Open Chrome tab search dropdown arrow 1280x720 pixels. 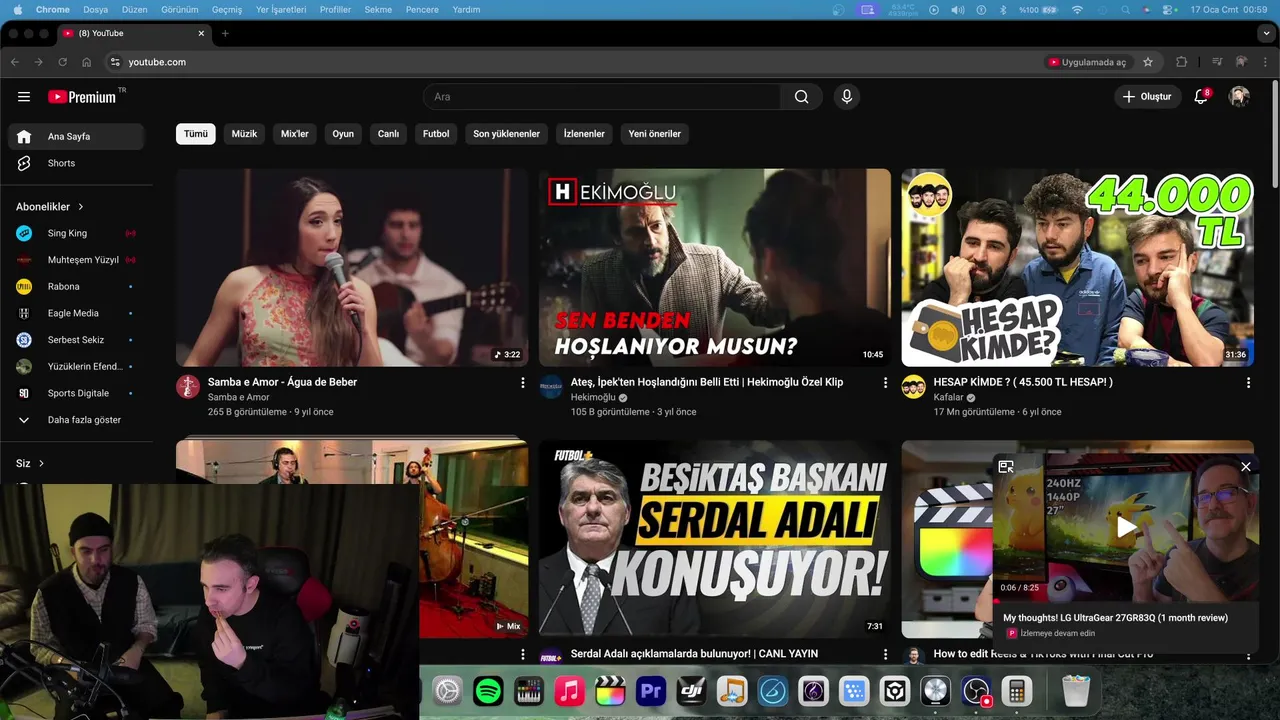(1267, 33)
